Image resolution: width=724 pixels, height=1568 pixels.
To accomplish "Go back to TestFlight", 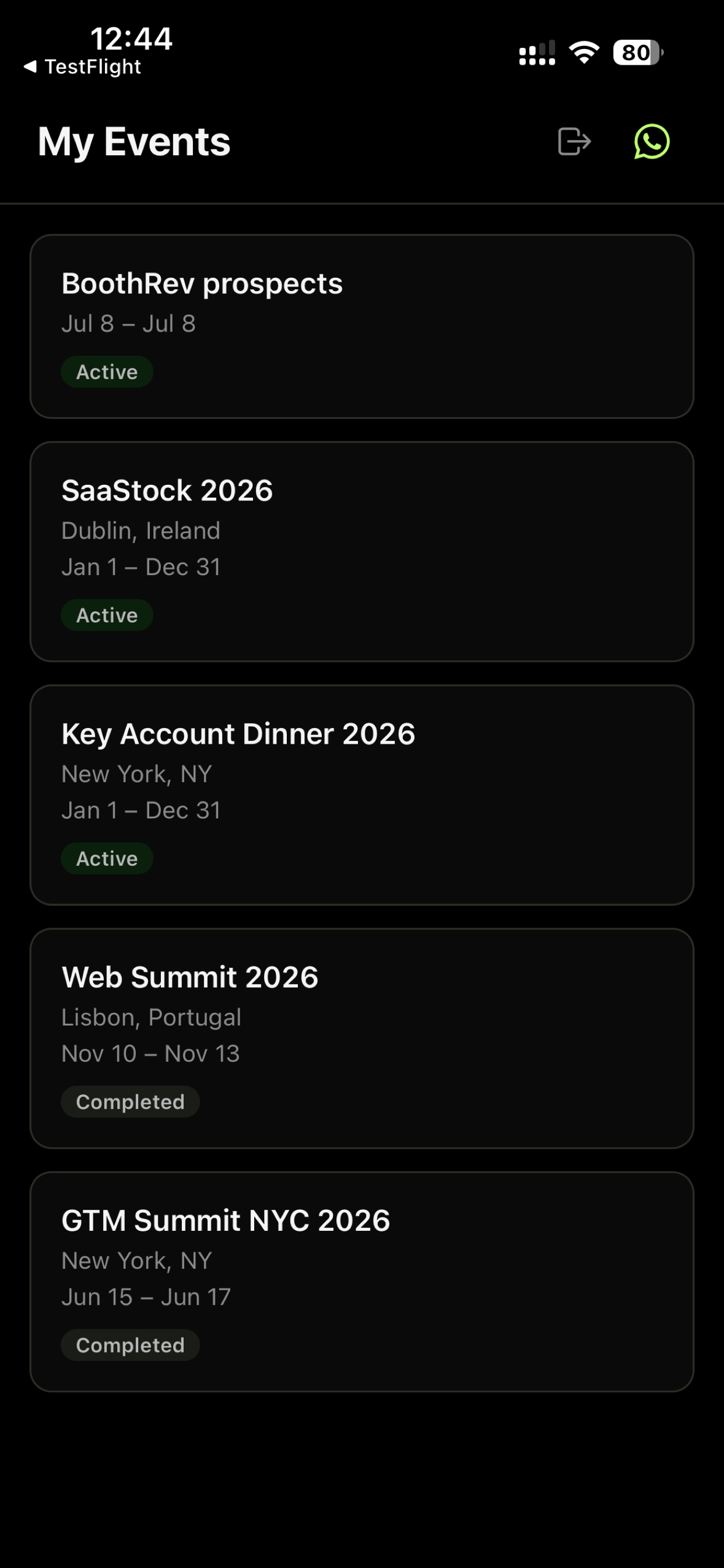I will click(82, 66).
